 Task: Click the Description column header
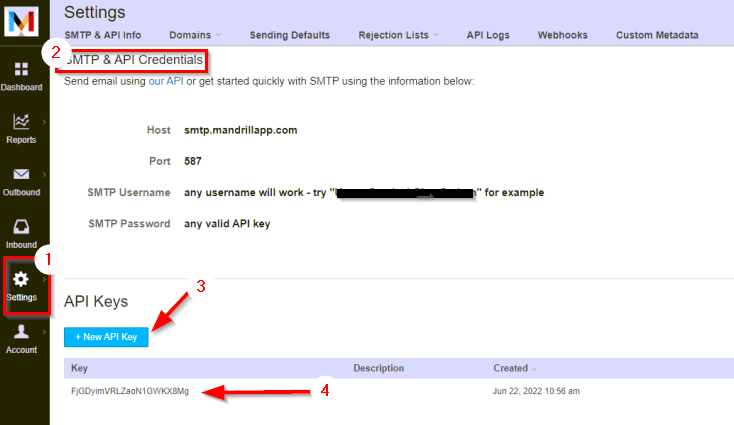[x=378, y=368]
